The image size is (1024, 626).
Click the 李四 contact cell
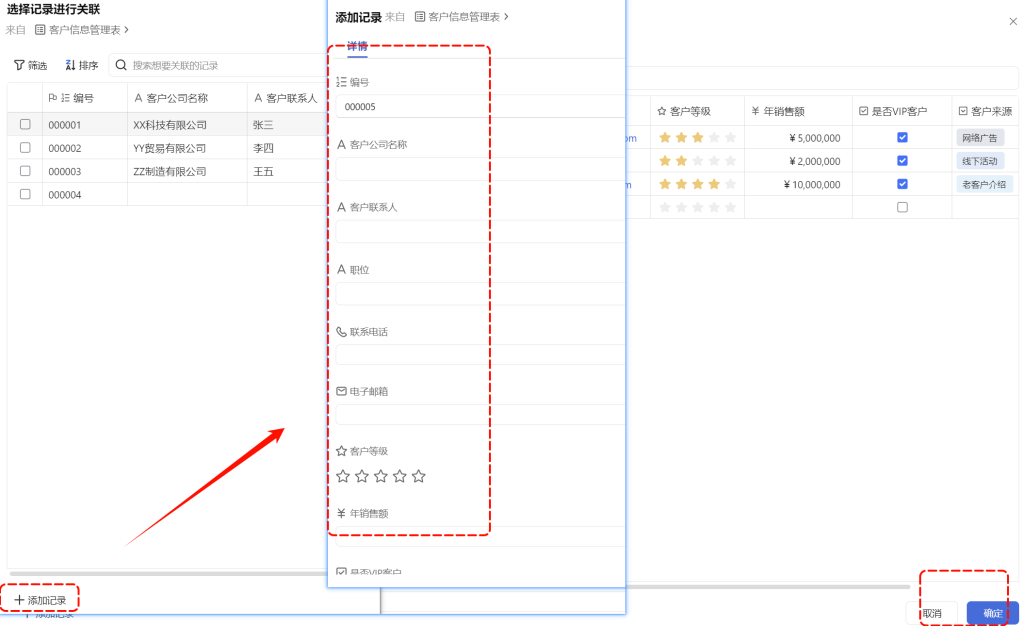287,148
